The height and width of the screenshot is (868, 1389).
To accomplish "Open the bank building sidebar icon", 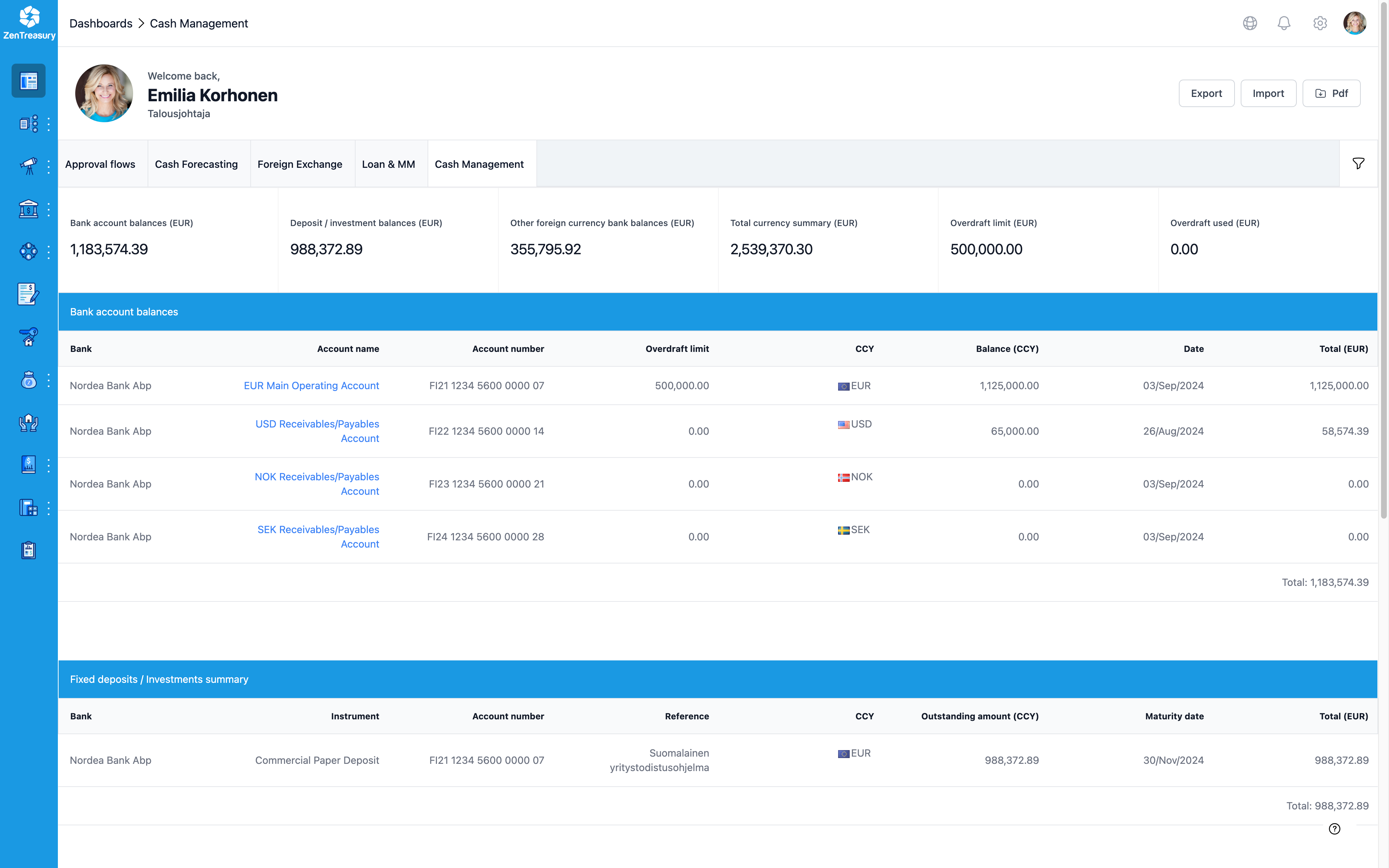I will [x=28, y=208].
